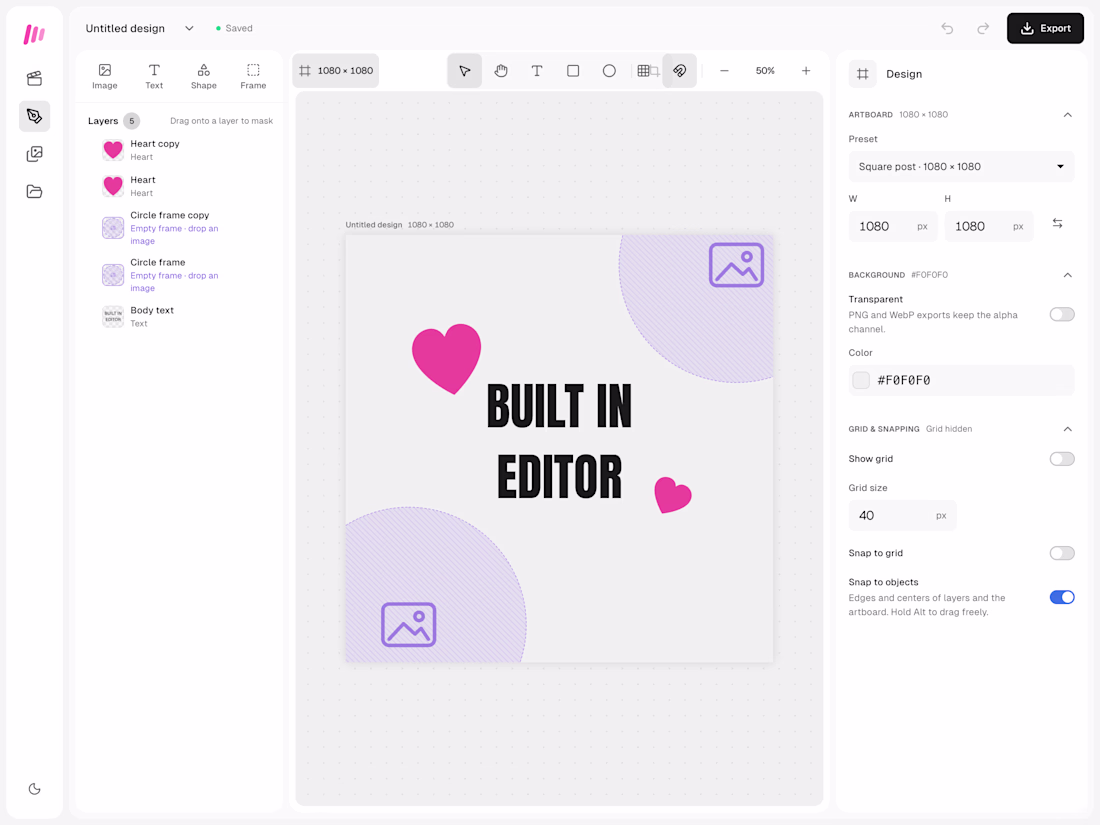Open the Square post preset dropdown
The width and height of the screenshot is (1100, 825).
pos(961,166)
